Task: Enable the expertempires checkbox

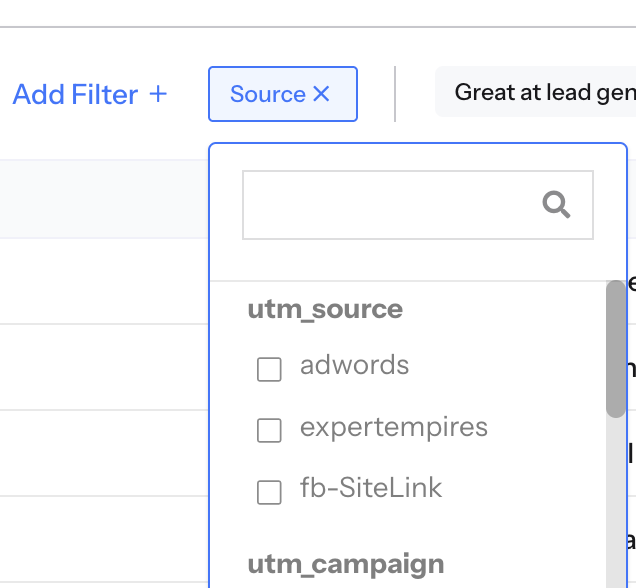Action: point(269,430)
